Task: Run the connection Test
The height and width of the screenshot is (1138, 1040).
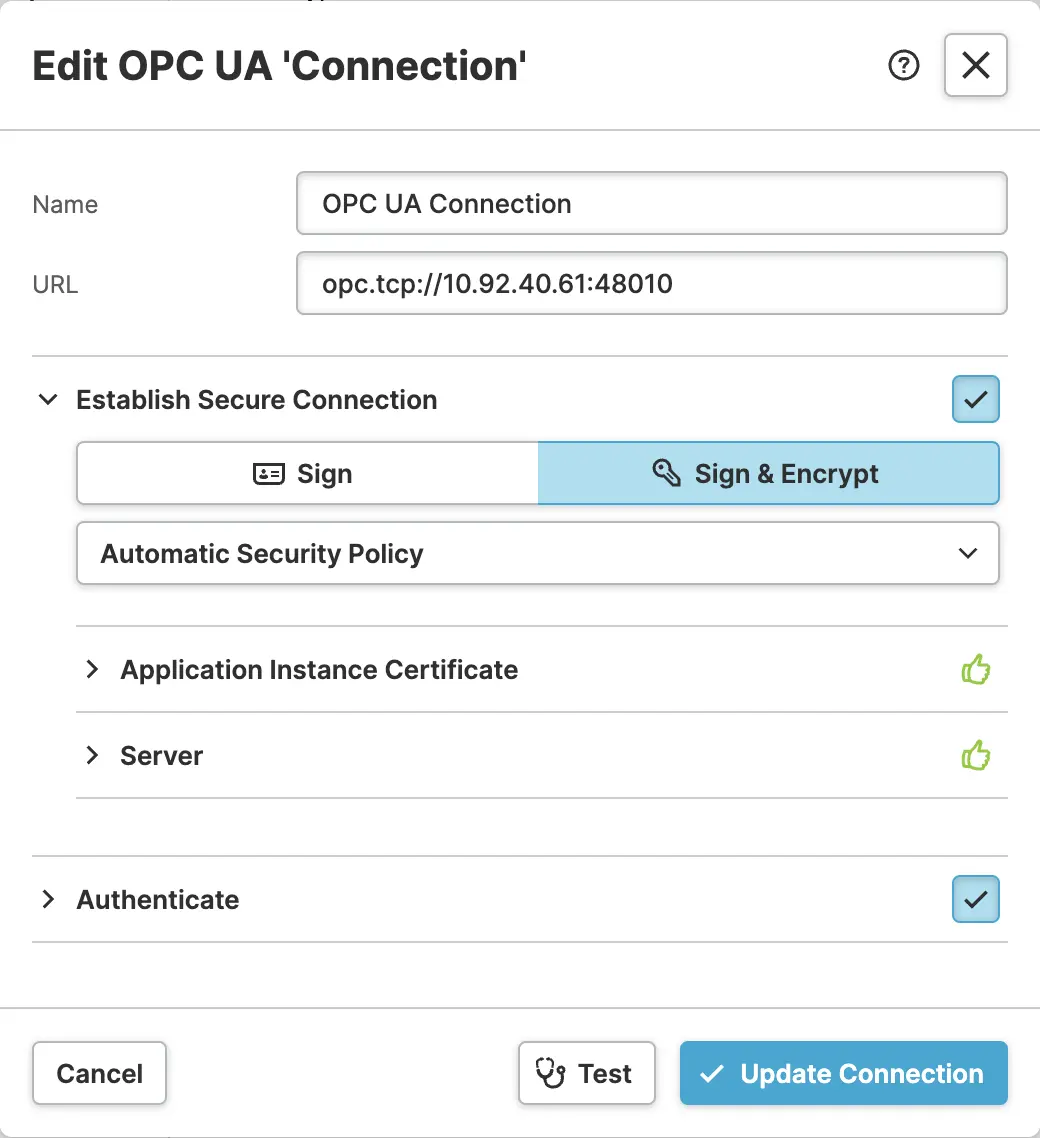Action: pos(586,1074)
